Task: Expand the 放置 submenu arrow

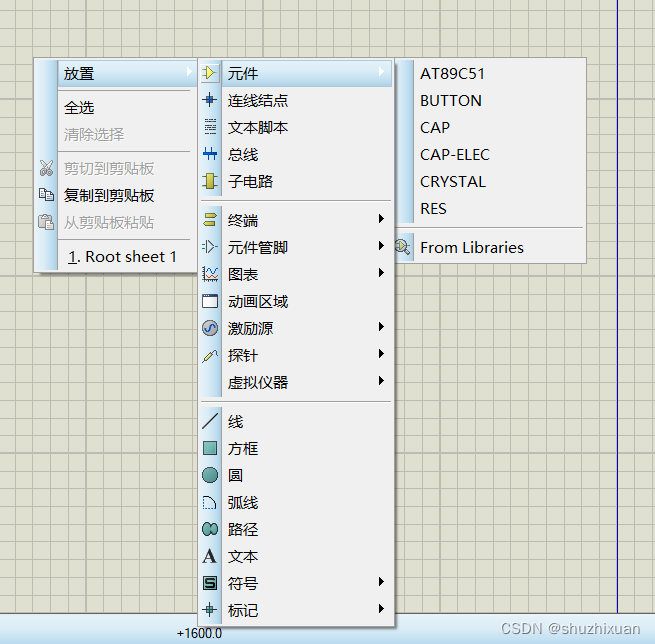Action: 189,72
